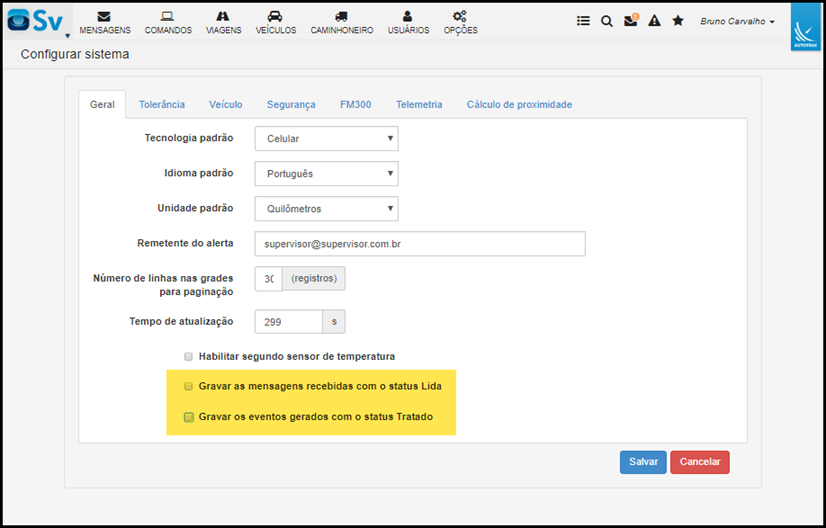Click the Remetente do alerta email field
This screenshot has height=528, width=826.
(x=419, y=244)
